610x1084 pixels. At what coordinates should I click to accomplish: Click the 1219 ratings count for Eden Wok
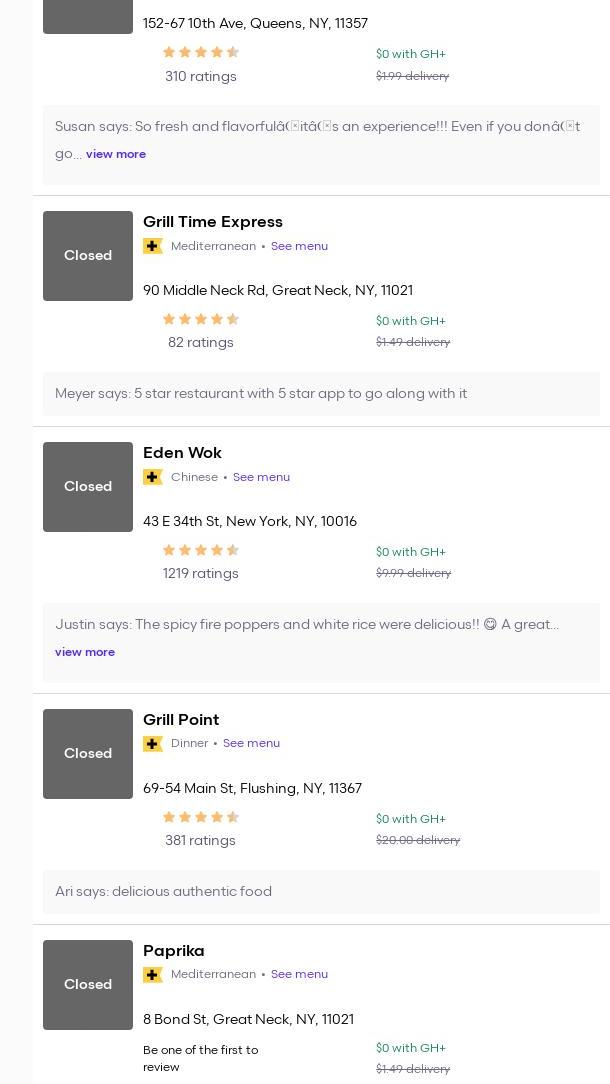coord(201,574)
